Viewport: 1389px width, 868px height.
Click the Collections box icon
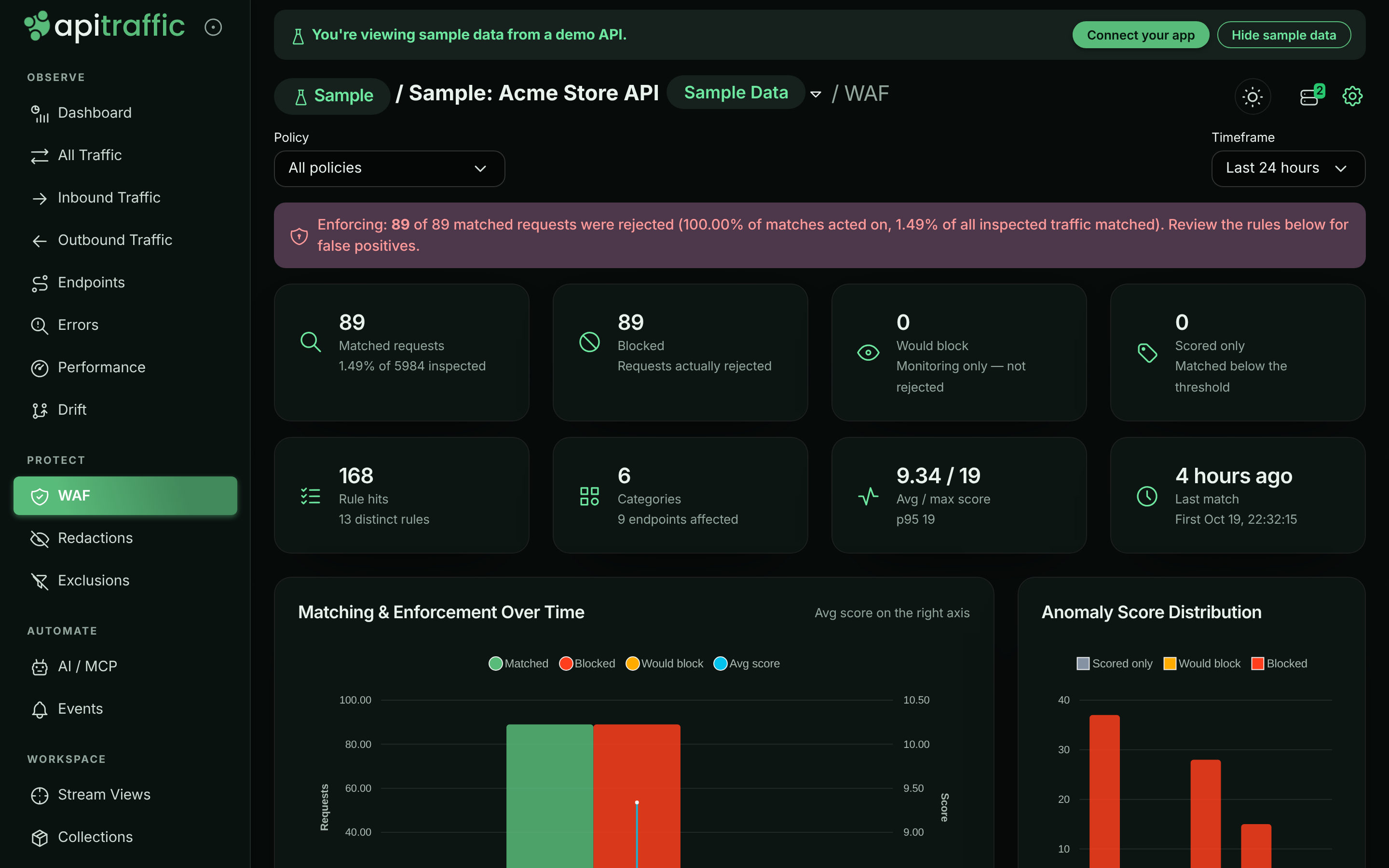point(40,838)
